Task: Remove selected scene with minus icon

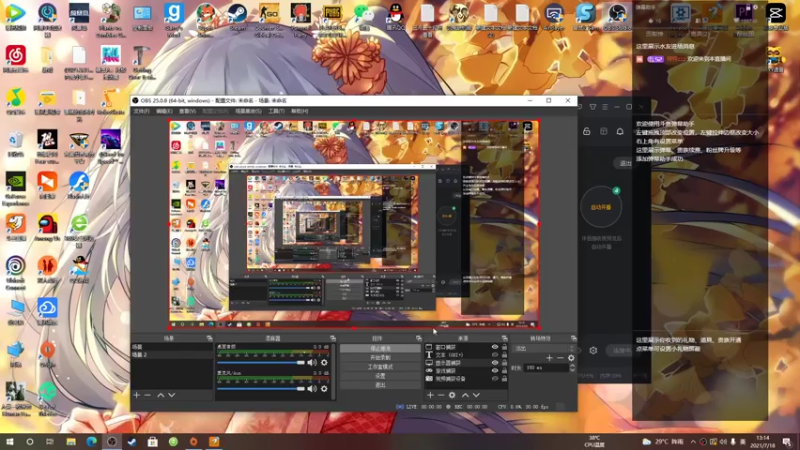Action: pos(147,395)
